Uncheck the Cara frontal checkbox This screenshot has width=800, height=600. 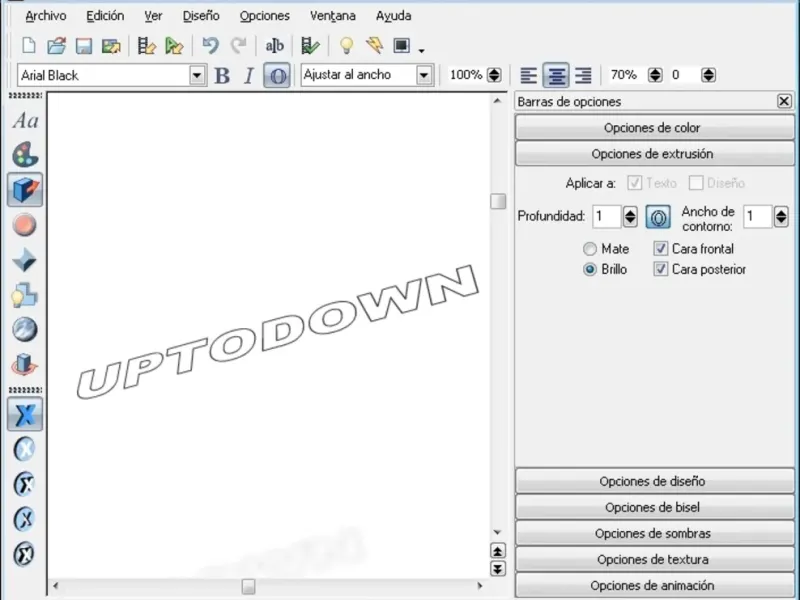(x=661, y=248)
